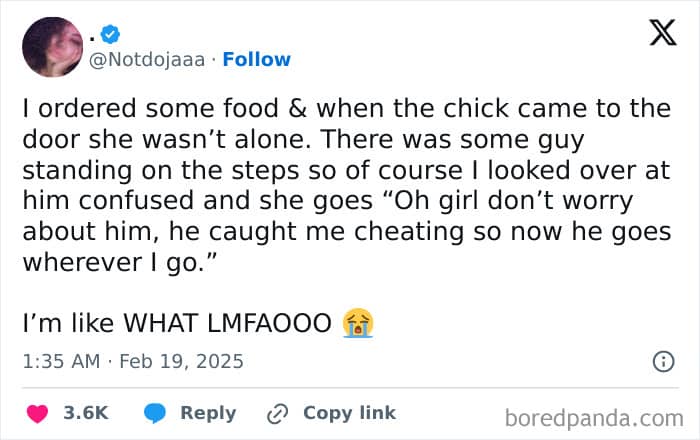Image resolution: width=700 pixels, height=440 pixels.
Task: Like the tweet with the heart icon
Action: click(38, 413)
